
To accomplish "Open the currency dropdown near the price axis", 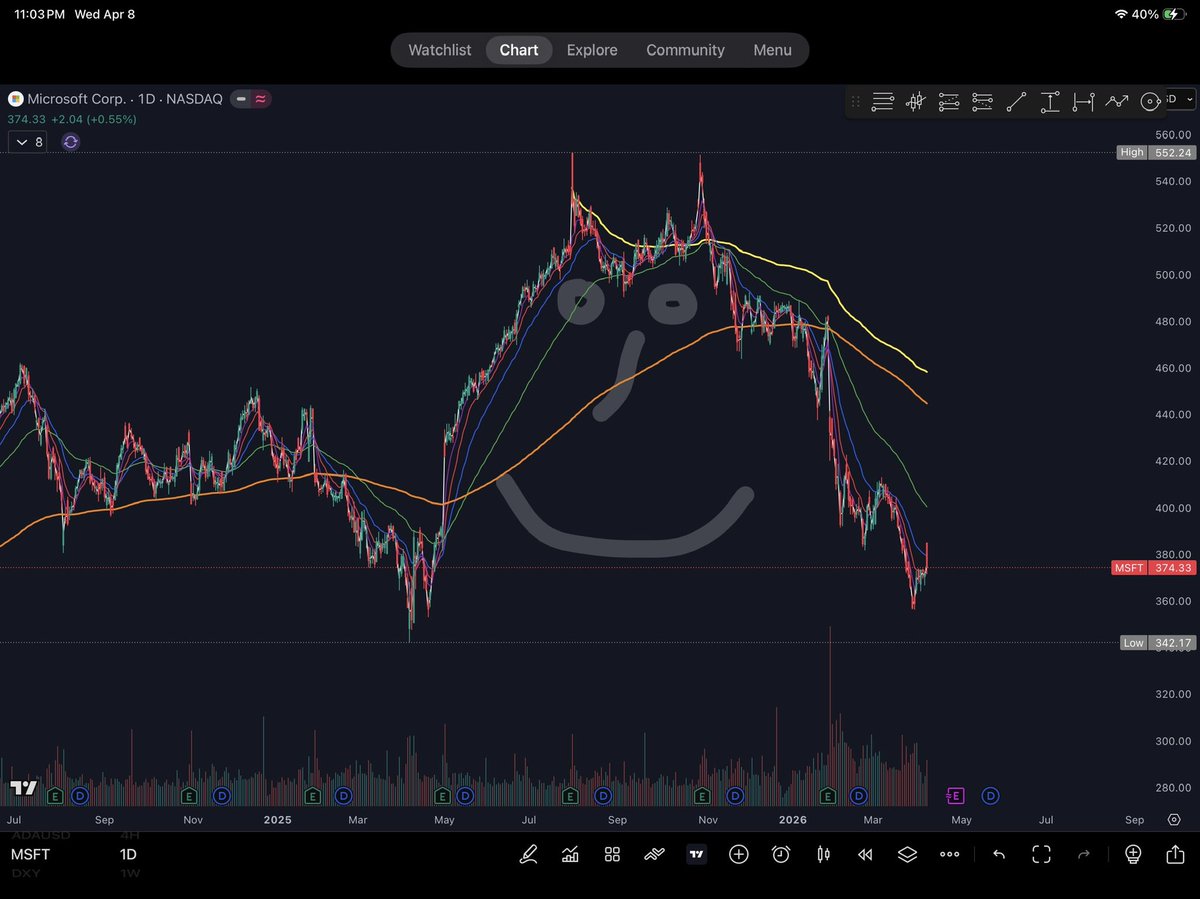I will tap(1180, 99).
